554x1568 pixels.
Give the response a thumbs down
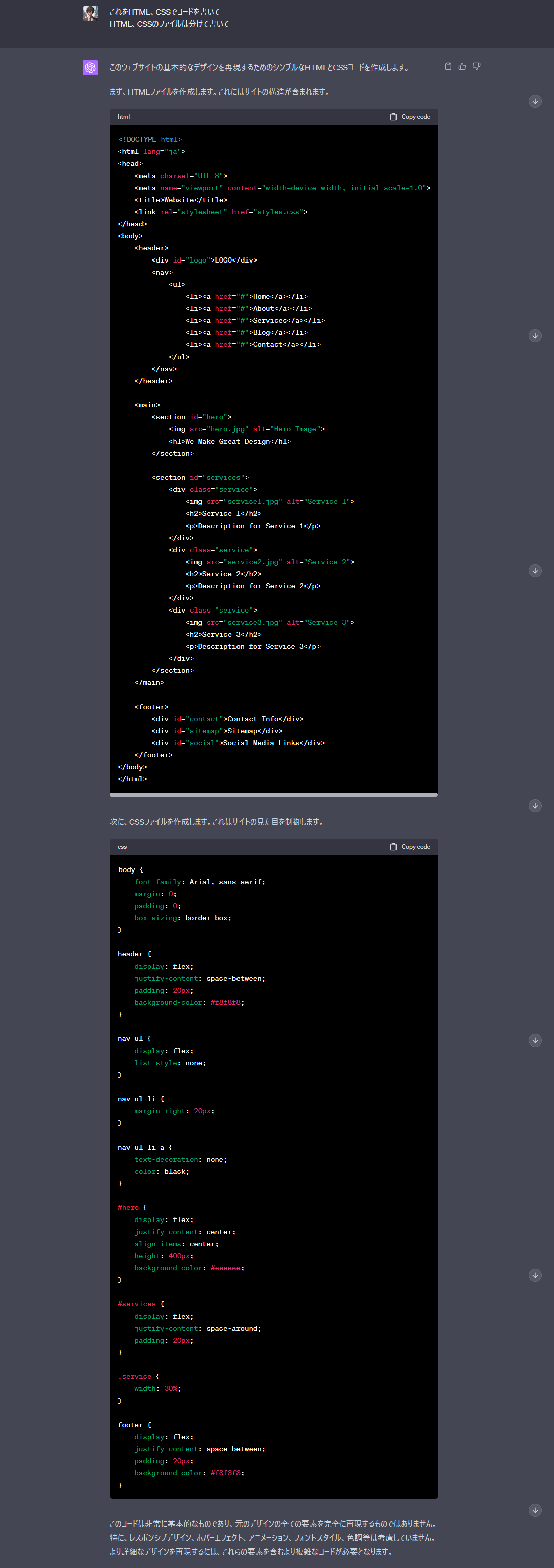click(x=477, y=66)
